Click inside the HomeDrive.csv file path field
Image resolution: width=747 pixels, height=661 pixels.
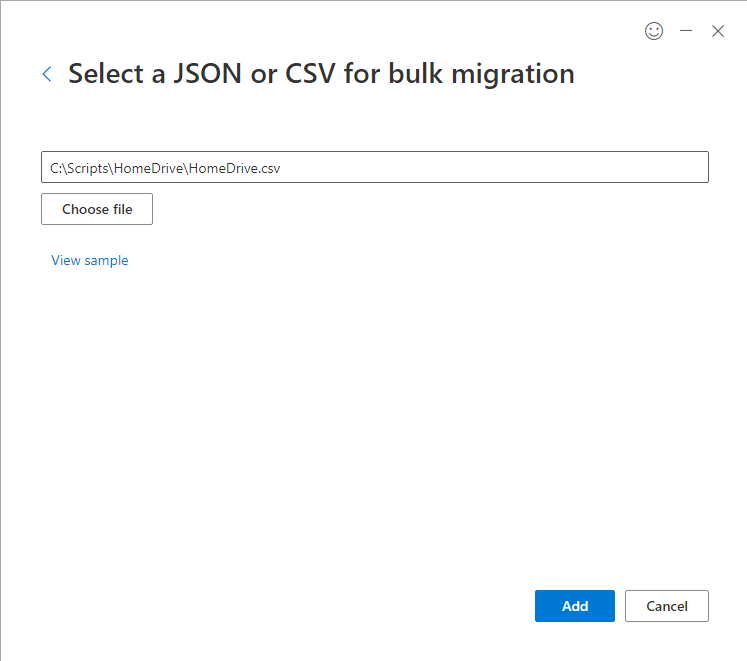tap(375, 167)
